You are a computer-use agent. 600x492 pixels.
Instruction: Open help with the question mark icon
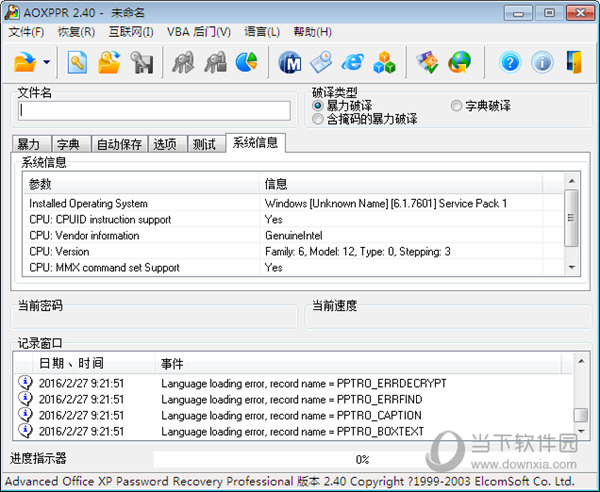click(510, 62)
